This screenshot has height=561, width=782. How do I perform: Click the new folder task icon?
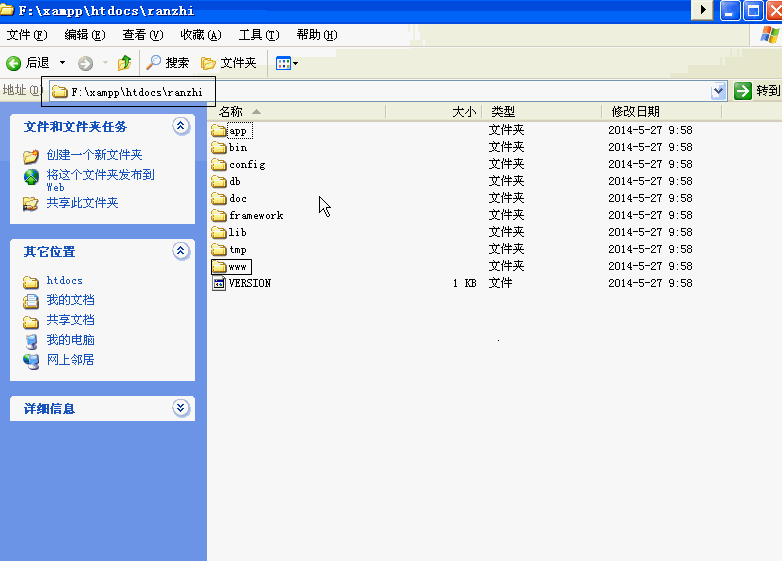click(30, 156)
